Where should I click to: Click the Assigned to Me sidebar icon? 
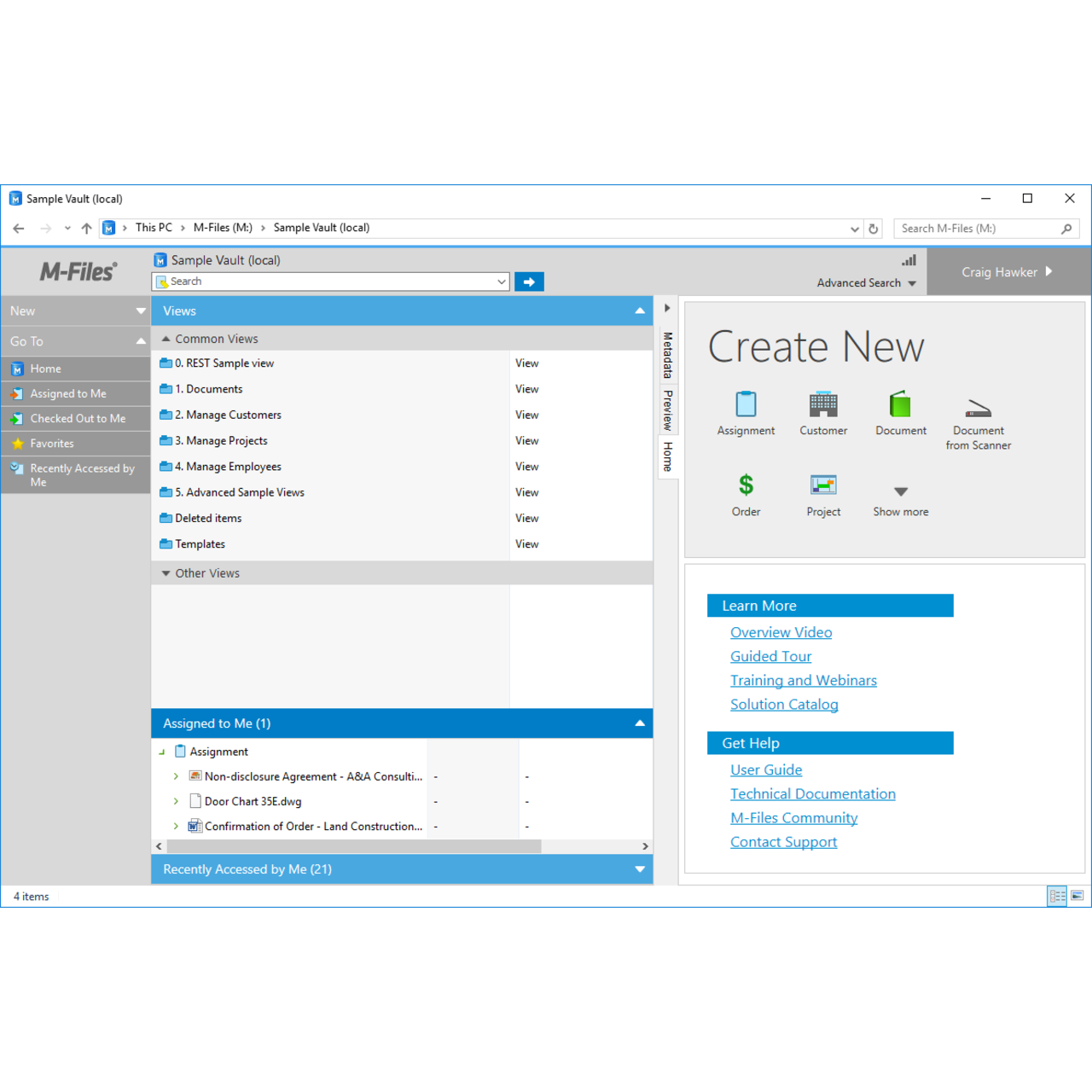[x=16, y=394]
